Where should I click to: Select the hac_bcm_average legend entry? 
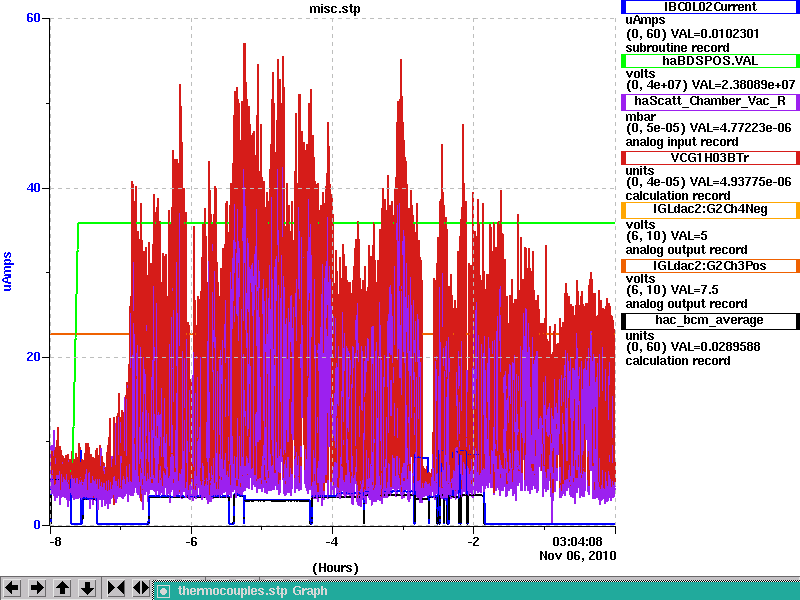pyautogui.click(x=710, y=320)
